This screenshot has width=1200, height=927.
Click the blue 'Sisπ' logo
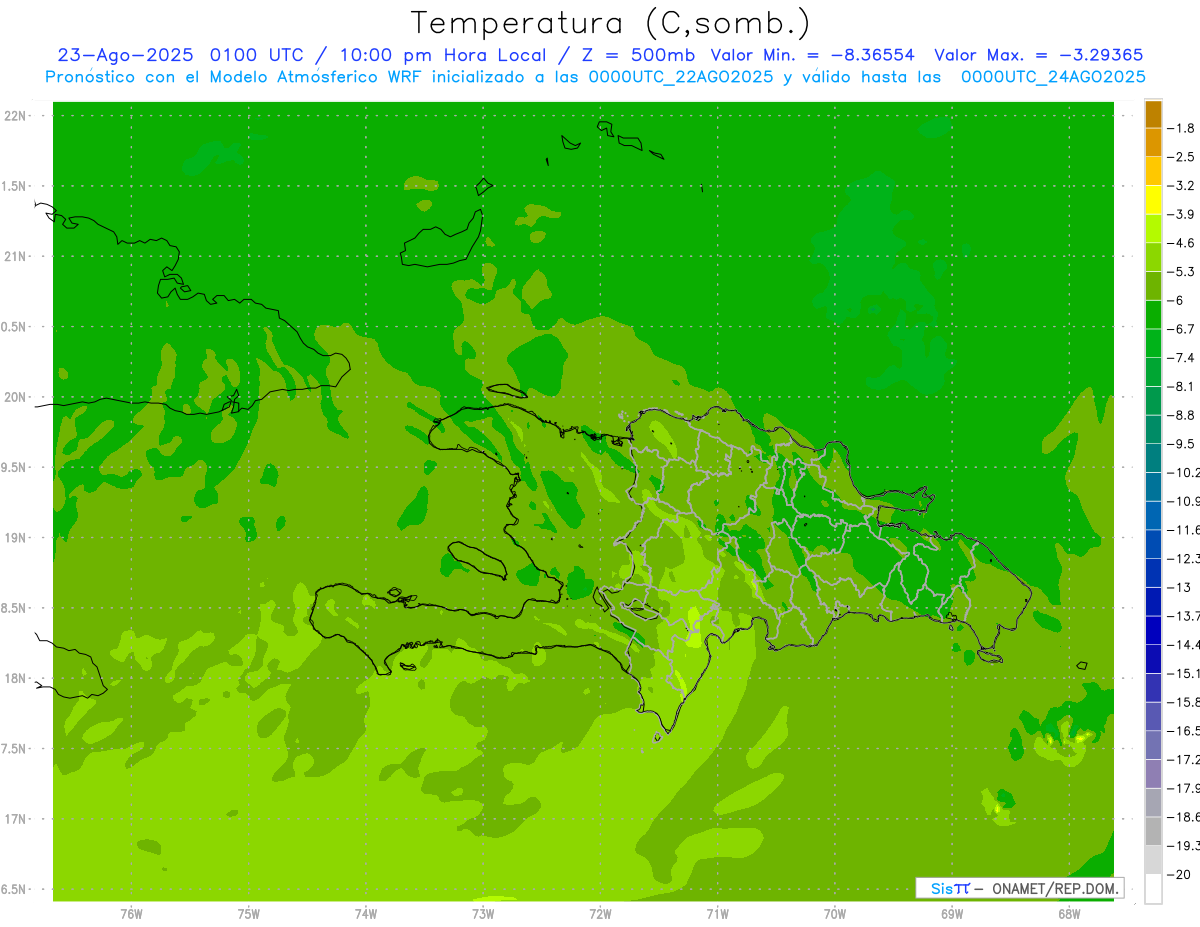949,888
